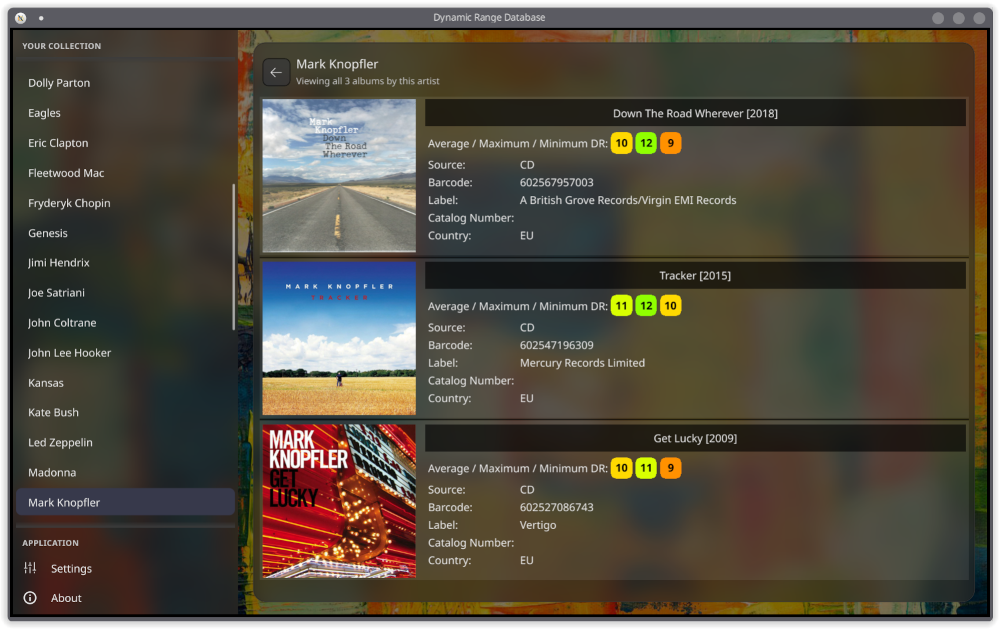
Task: Open the About label in sidebar
Action: tap(66, 598)
